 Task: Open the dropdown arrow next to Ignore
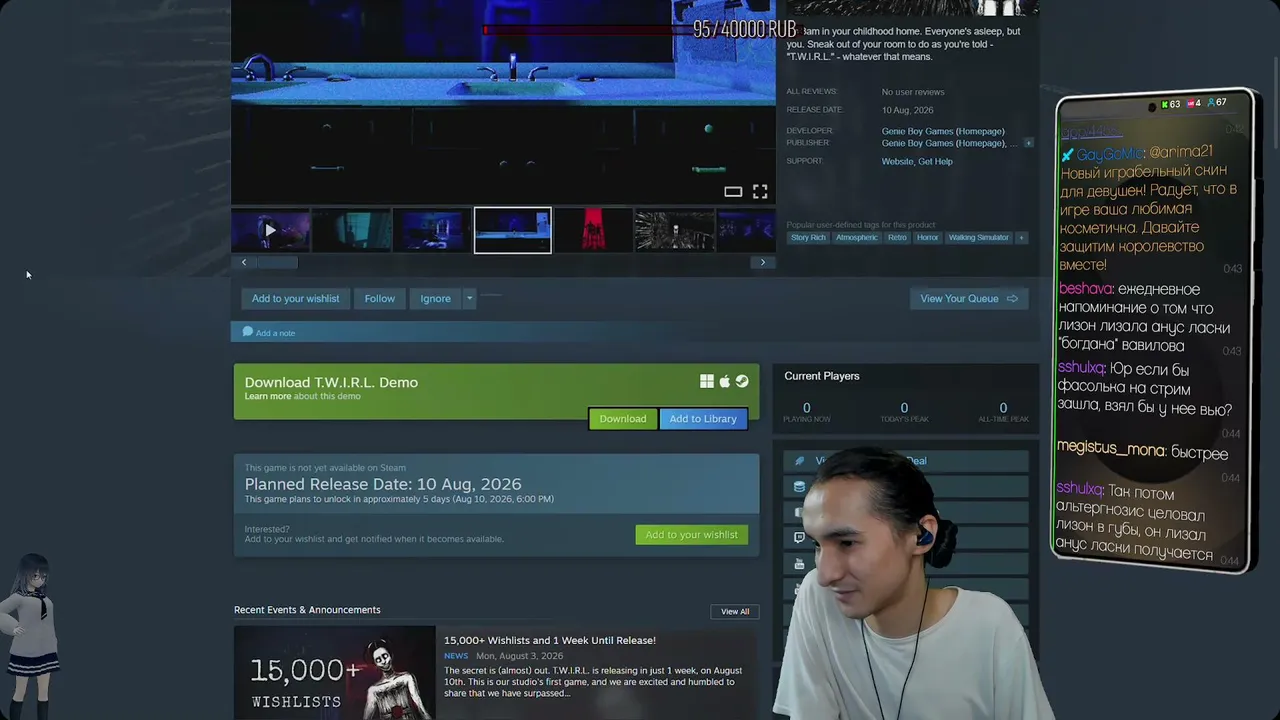pos(469,298)
